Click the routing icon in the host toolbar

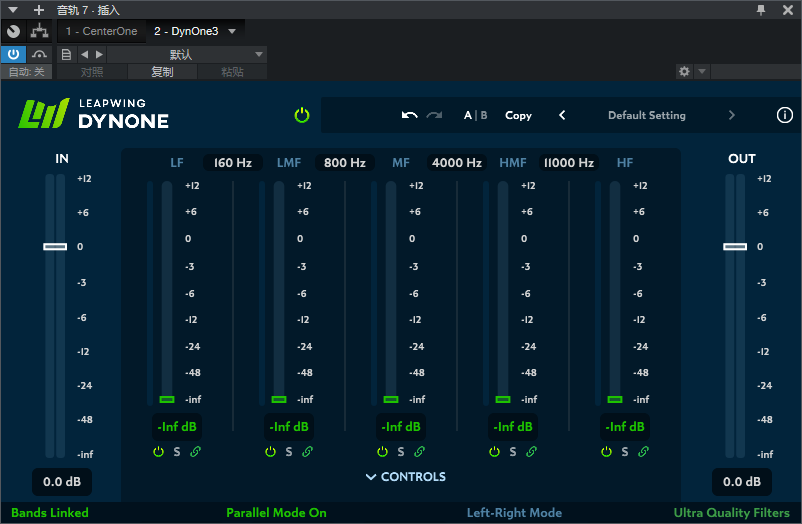[39, 31]
